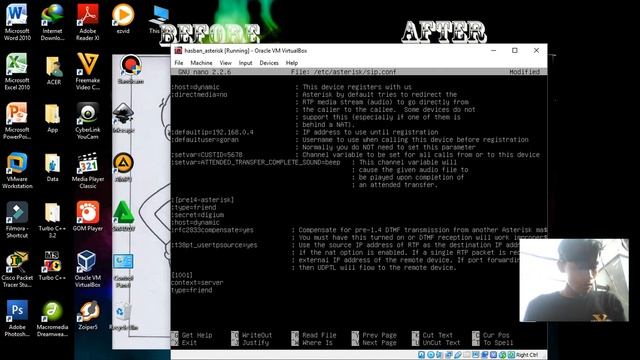The width and height of the screenshot is (640, 360).
Task: Open the Devices menu
Action: (269, 63)
